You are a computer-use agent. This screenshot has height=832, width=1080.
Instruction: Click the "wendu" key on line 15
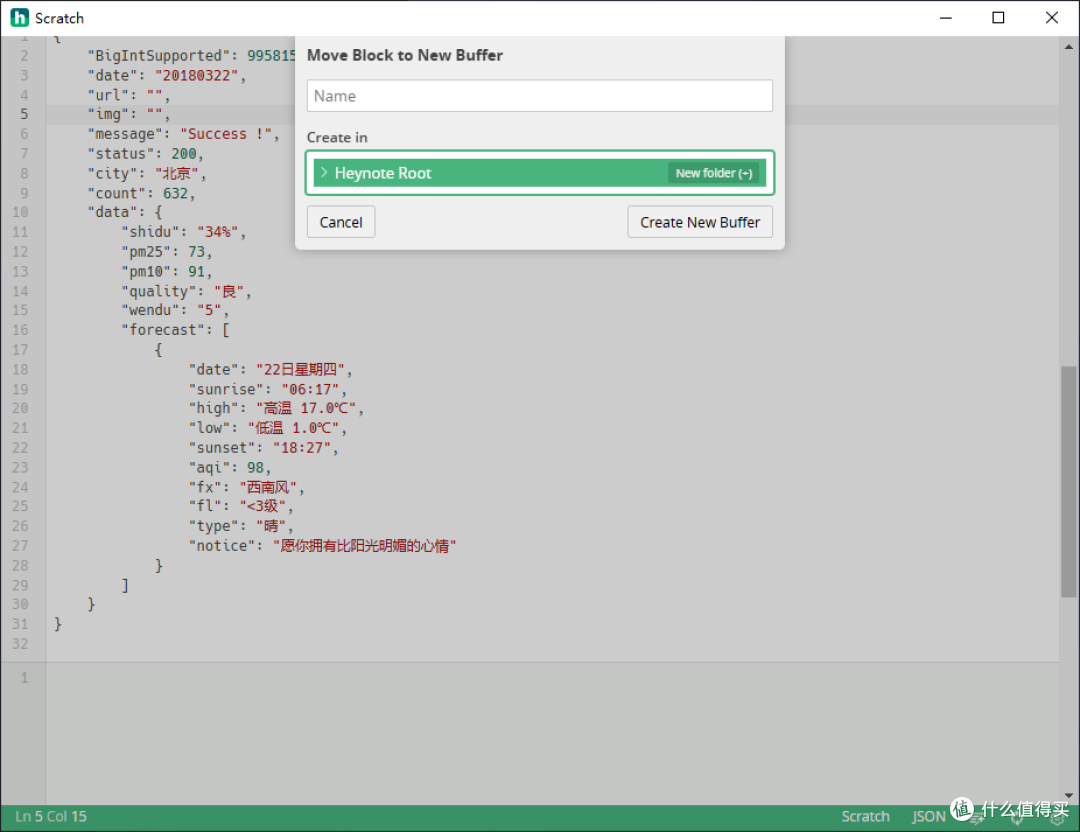click(x=150, y=311)
